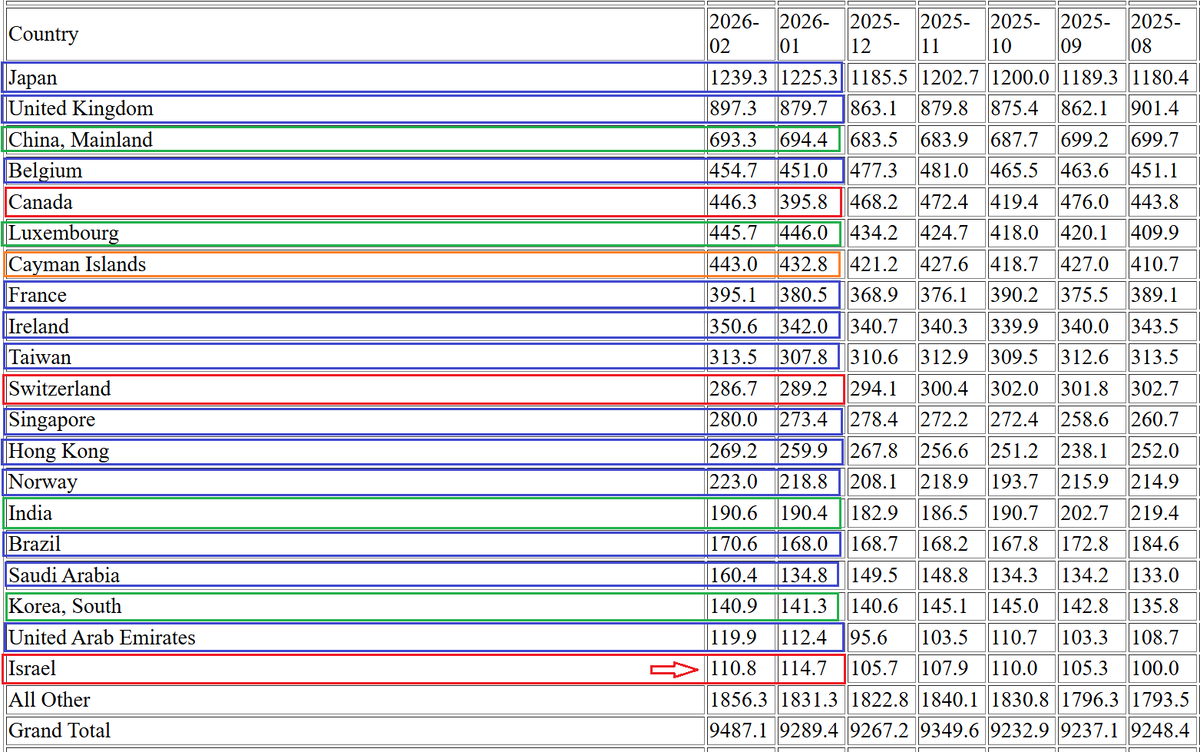This screenshot has width=1200, height=752.
Task: Click All Other value 1856.3
Action: 740,700
